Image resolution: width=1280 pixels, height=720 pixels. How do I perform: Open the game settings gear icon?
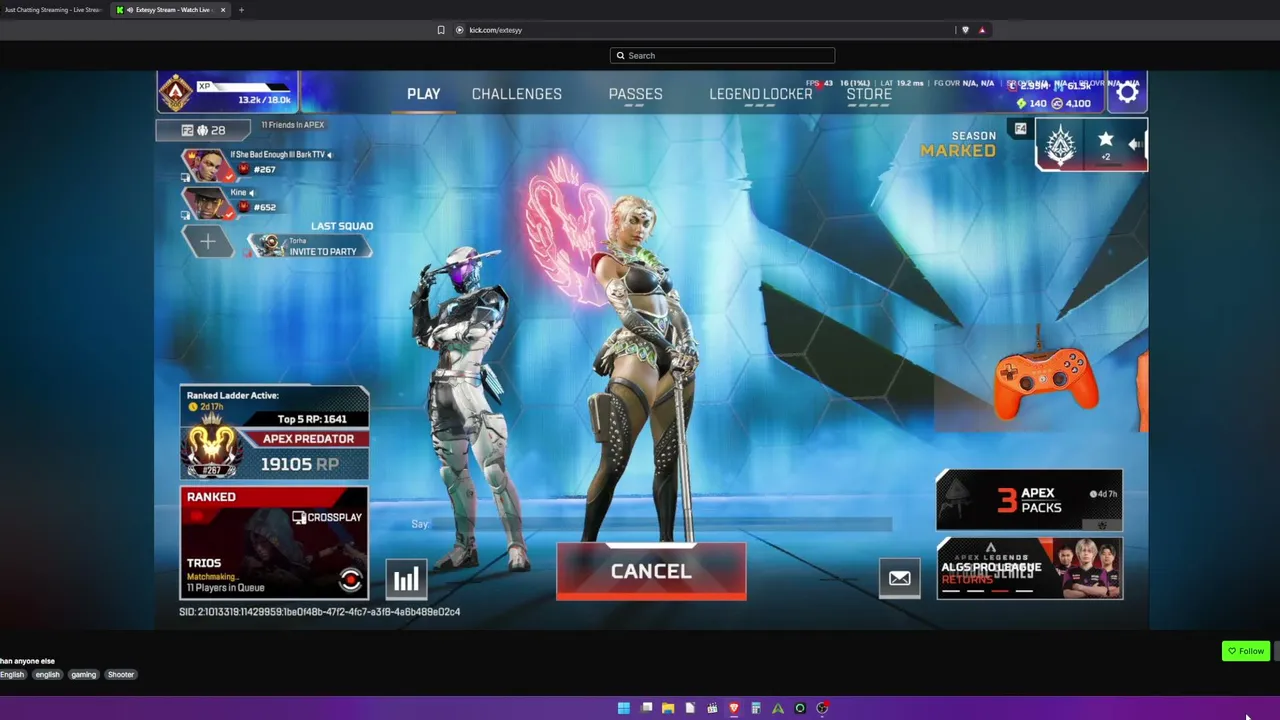coord(1127,93)
